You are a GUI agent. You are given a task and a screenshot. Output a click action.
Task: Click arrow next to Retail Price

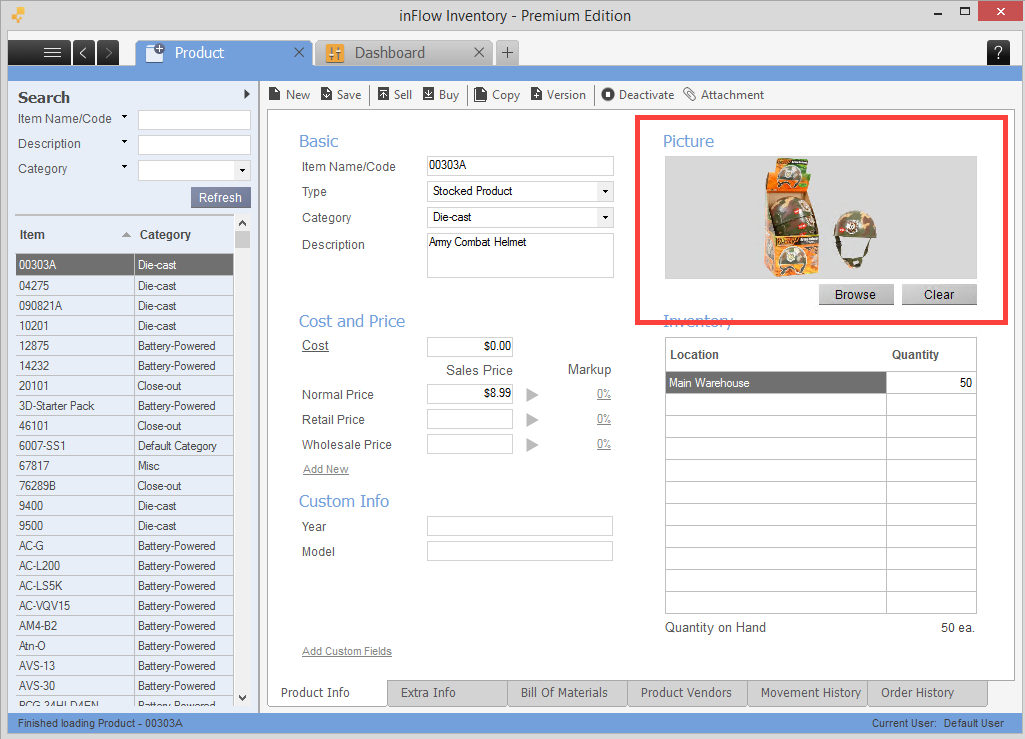pos(533,419)
